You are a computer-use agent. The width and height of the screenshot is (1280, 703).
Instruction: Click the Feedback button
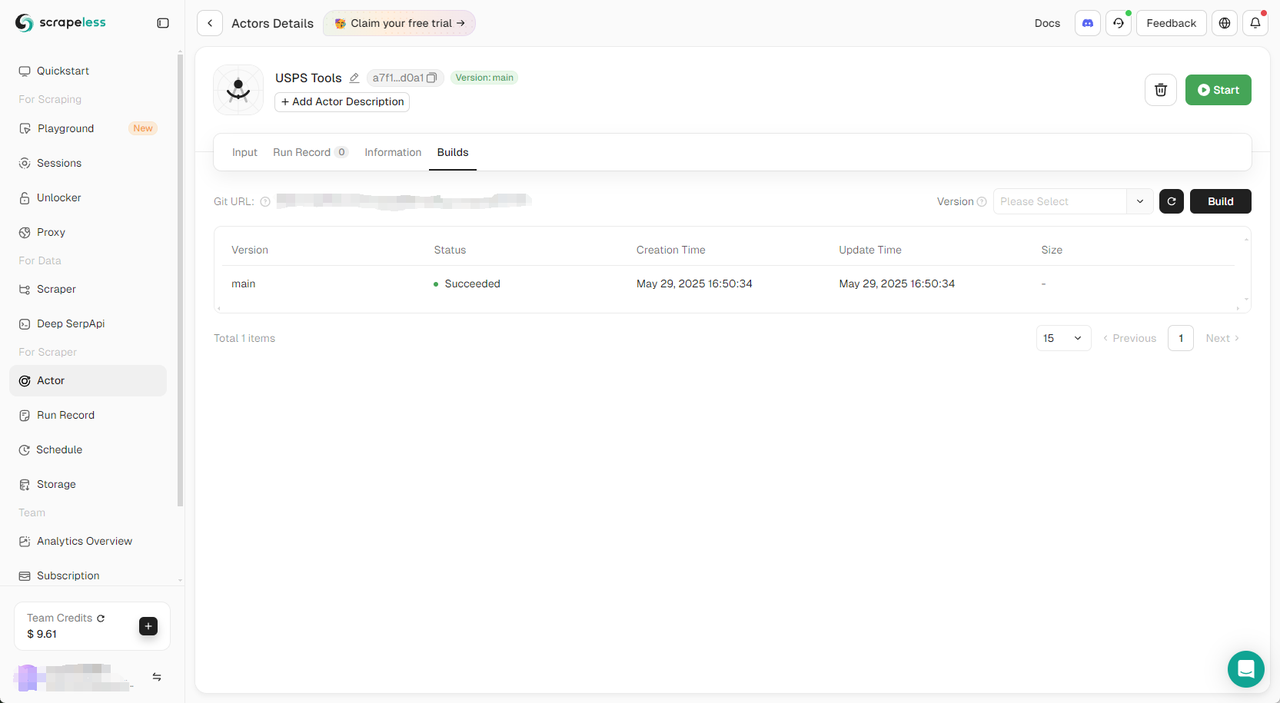tap(1171, 23)
